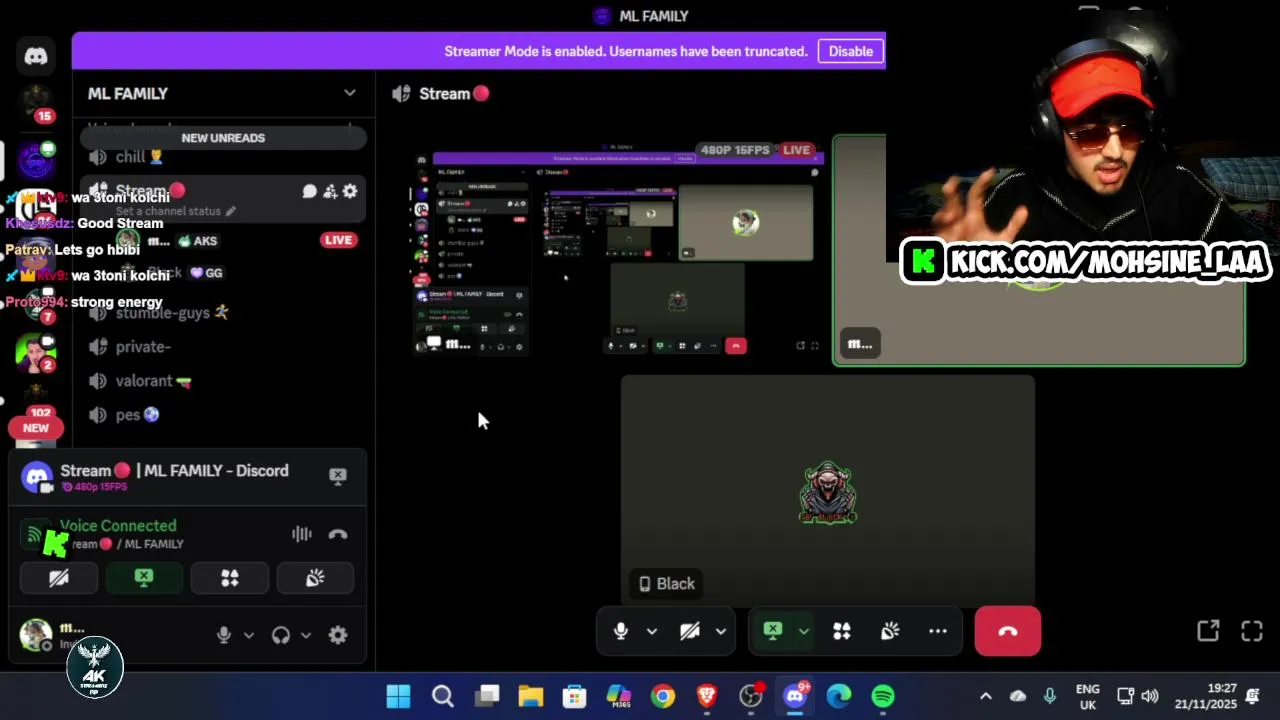Toggle screen share in bottom call controls

(773, 631)
